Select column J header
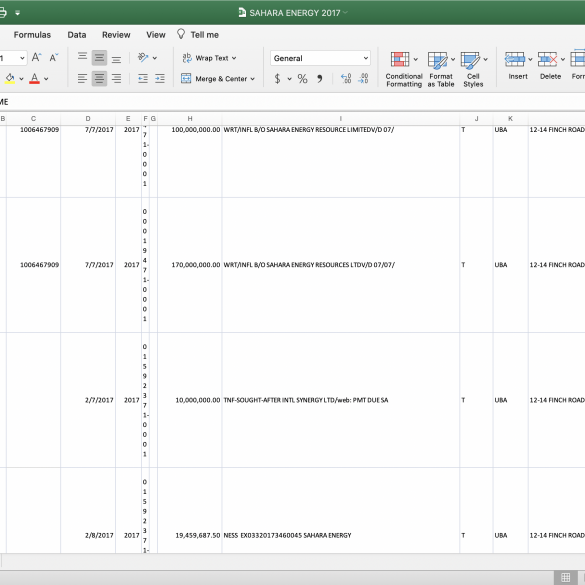Screen dimensions: 585x585 click(476, 119)
